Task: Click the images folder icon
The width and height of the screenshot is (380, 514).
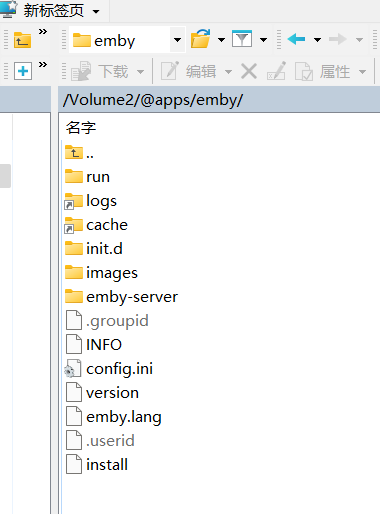Action: coord(74,272)
